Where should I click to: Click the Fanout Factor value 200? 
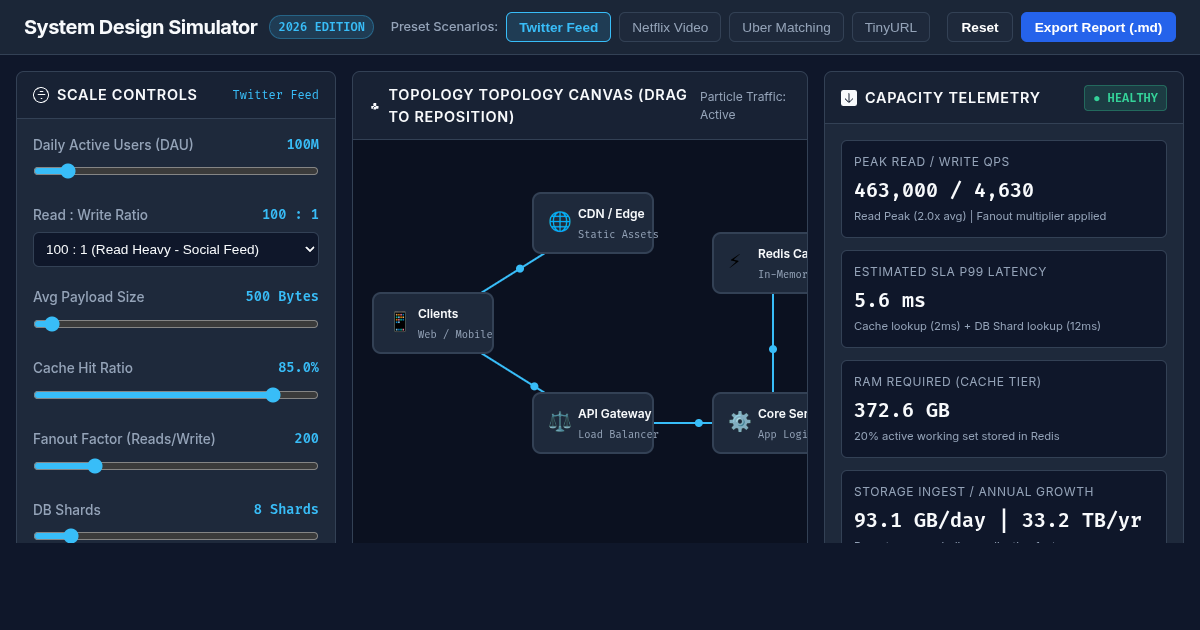307,438
